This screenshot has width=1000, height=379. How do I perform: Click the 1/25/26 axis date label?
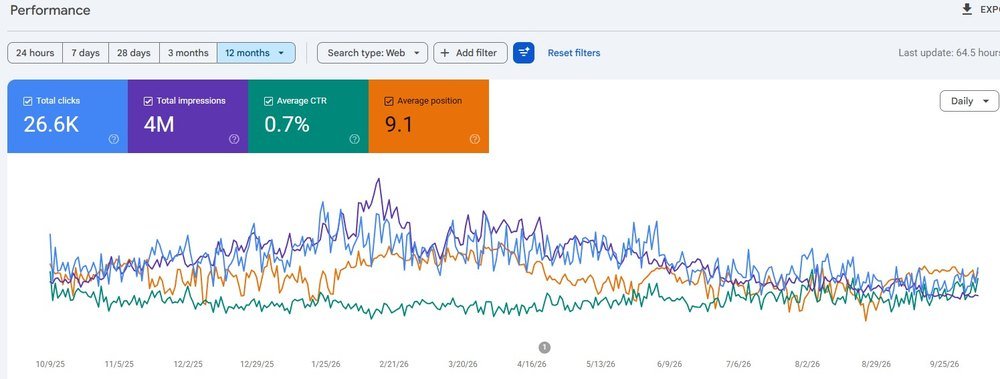click(325, 364)
